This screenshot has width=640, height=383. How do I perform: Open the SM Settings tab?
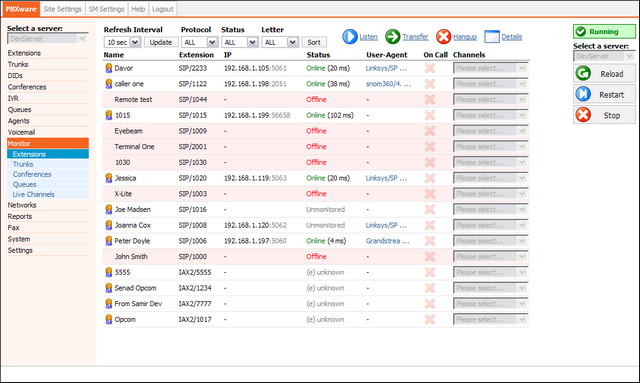click(x=107, y=9)
